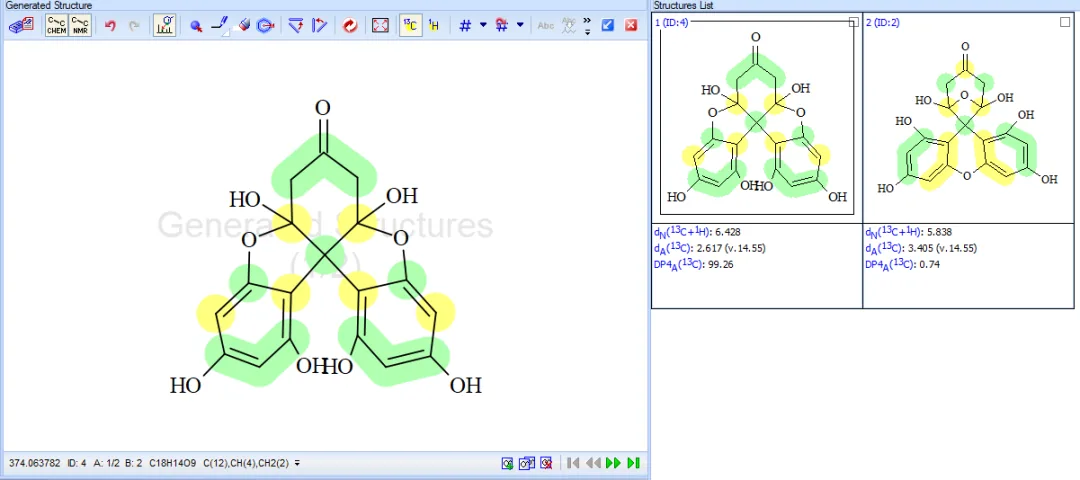Click 'C(12),CH(4),CH2(2)' in status bar

pos(247,463)
